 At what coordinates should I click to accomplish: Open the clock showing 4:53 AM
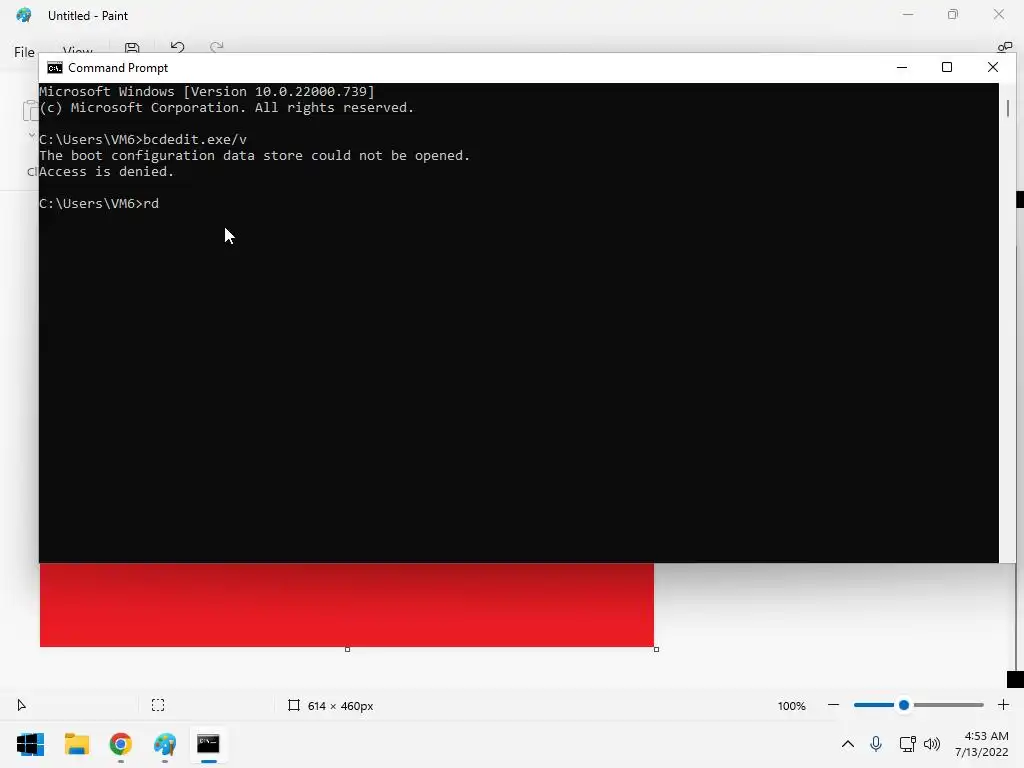pos(982,744)
